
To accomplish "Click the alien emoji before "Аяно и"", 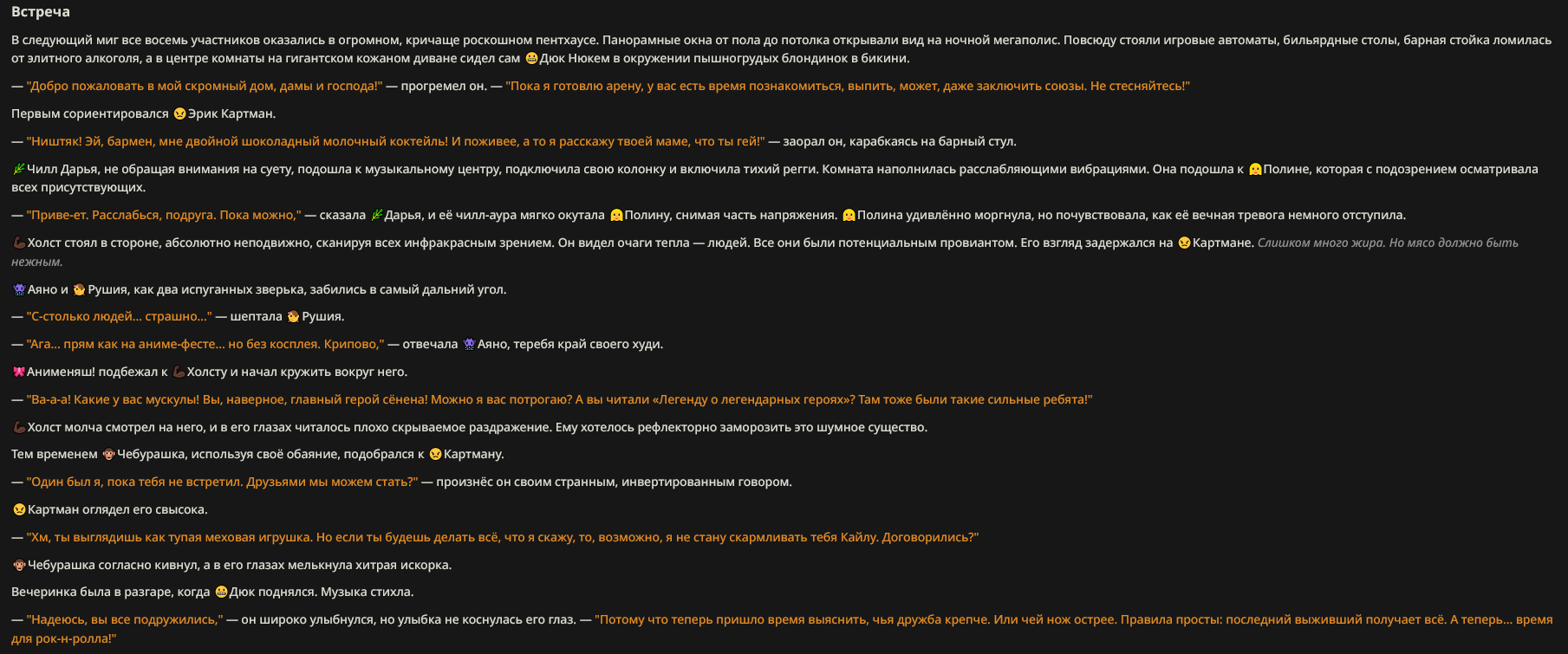I will tap(19, 289).
